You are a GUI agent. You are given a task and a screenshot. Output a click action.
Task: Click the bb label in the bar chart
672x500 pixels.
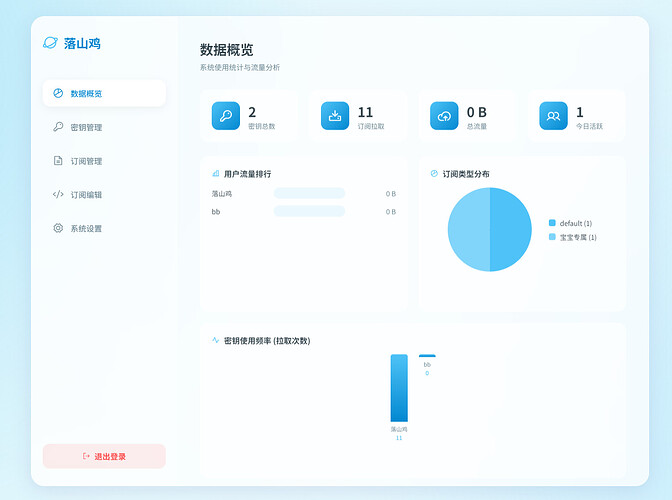(x=427, y=365)
